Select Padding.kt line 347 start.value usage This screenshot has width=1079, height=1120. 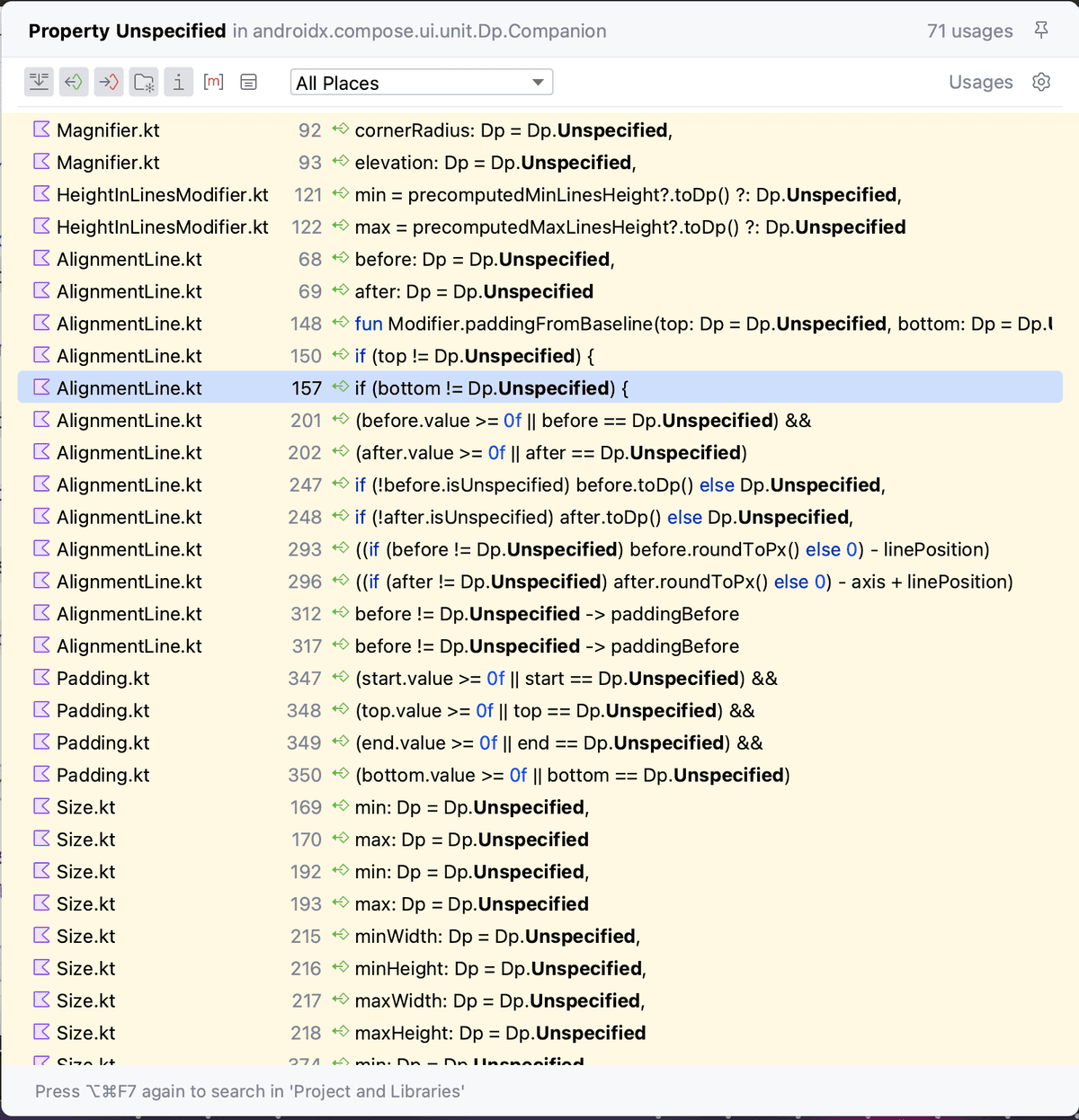pos(539,679)
